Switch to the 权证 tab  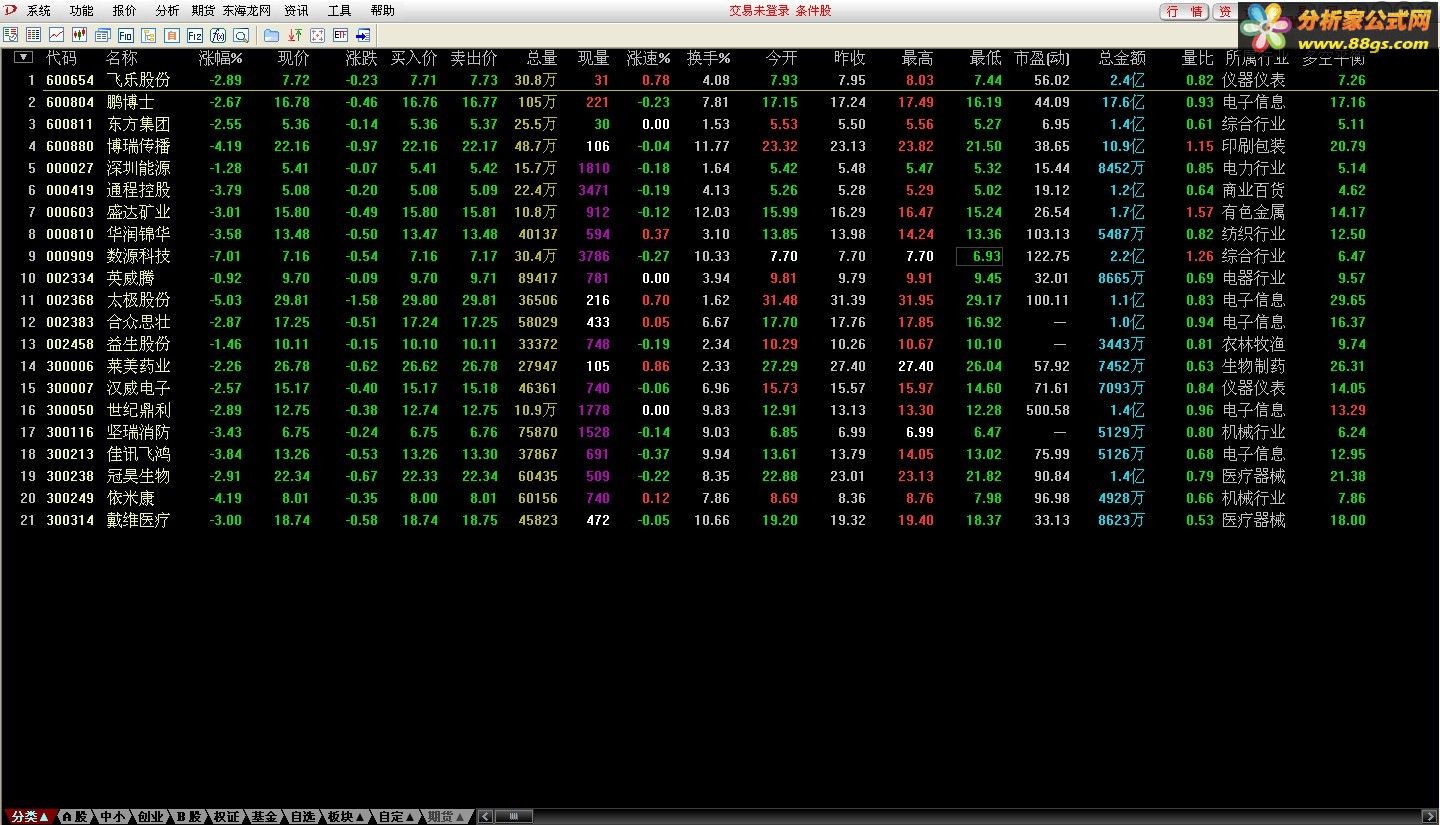pyautogui.click(x=227, y=817)
